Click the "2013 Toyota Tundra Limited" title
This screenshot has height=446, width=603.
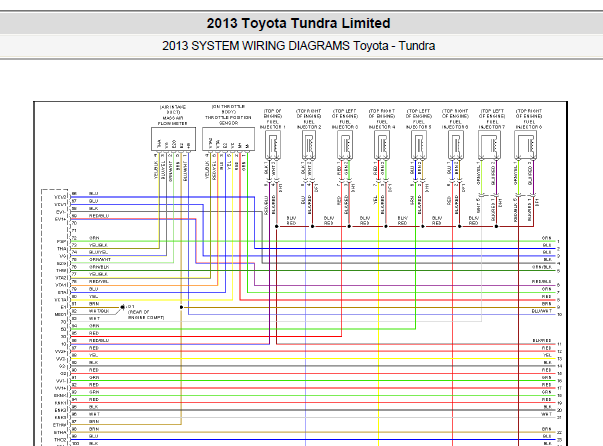(298, 23)
